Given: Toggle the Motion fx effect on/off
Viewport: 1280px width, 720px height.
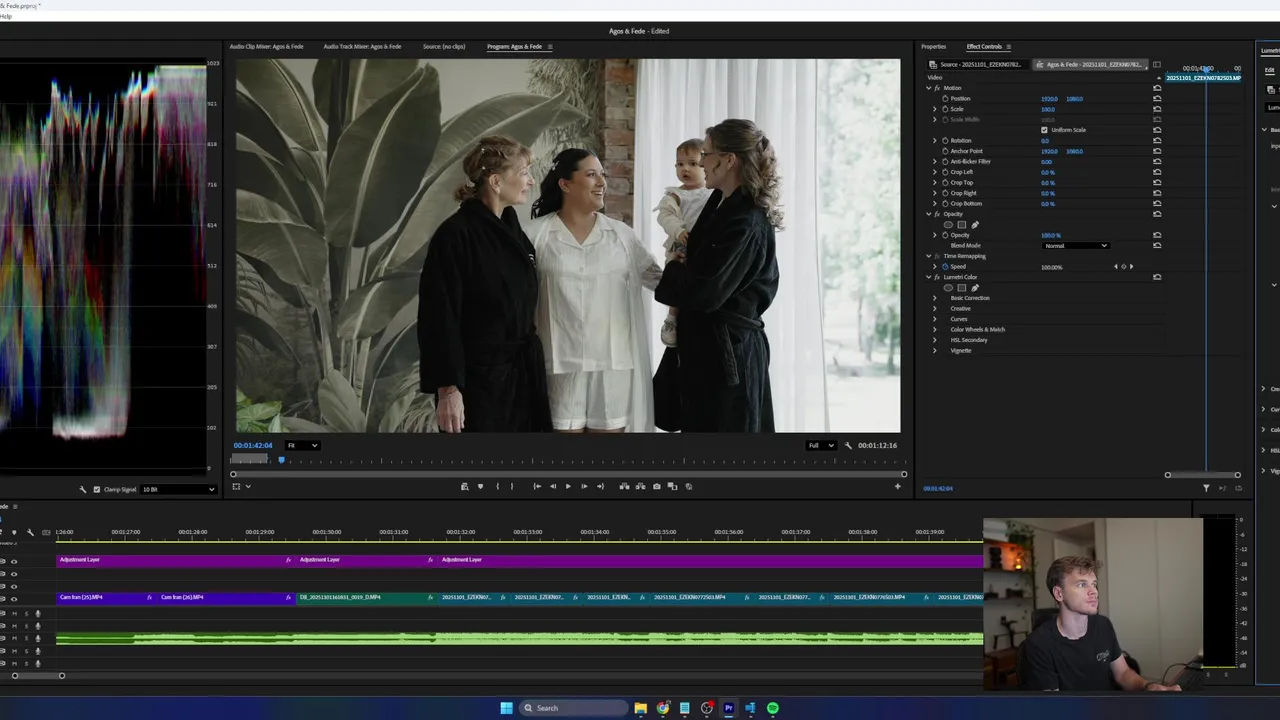Looking at the screenshot, I should tap(937, 88).
